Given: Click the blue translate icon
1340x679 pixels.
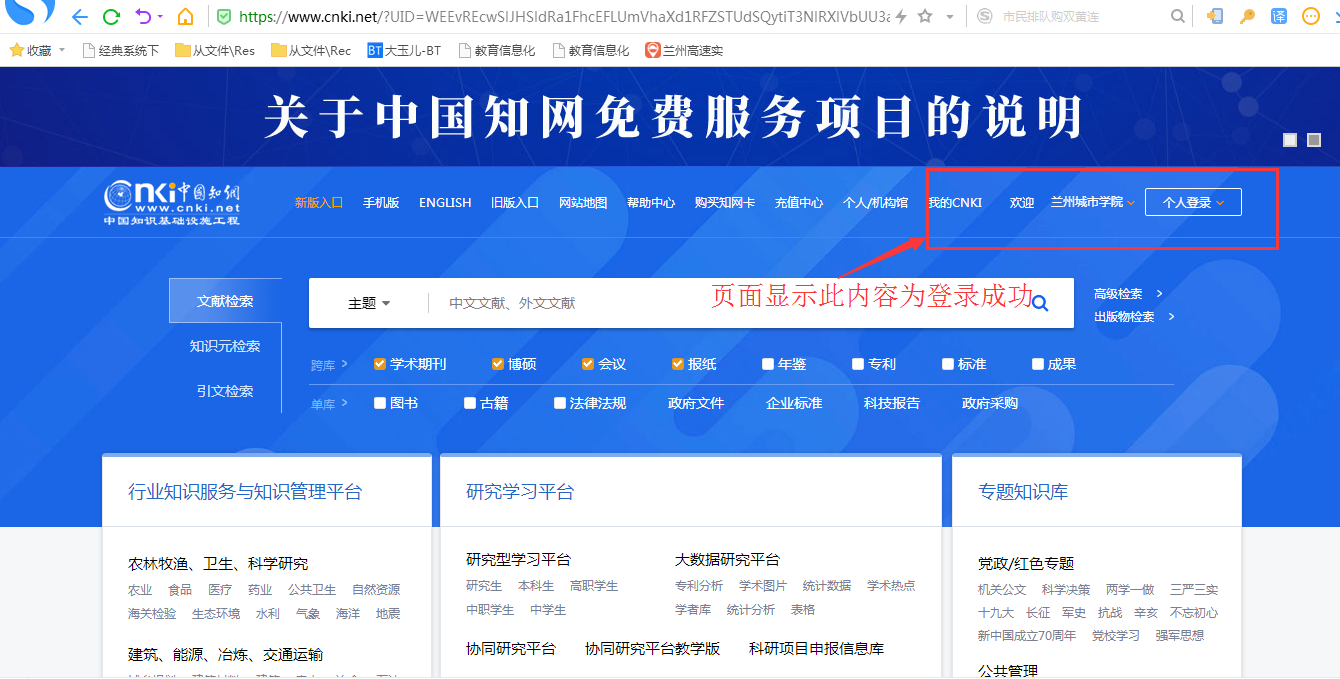Looking at the screenshot, I should point(1279,16).
